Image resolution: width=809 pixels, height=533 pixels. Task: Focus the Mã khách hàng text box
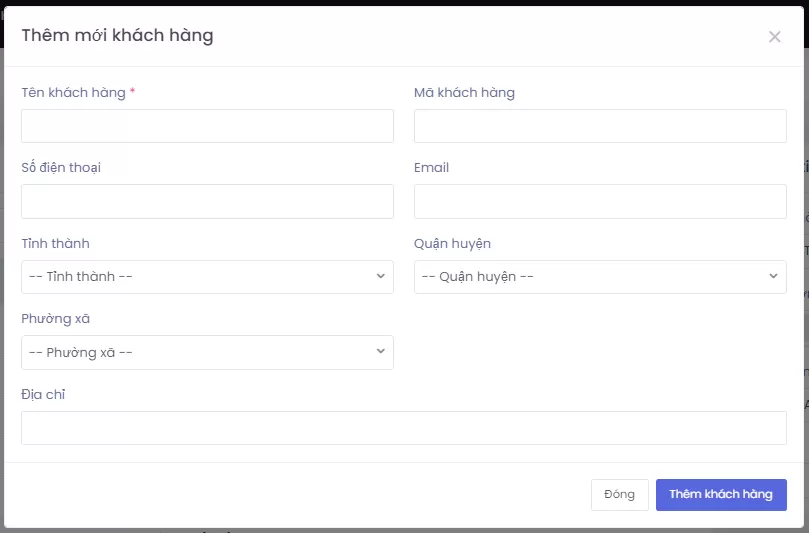tap(600, 126)
